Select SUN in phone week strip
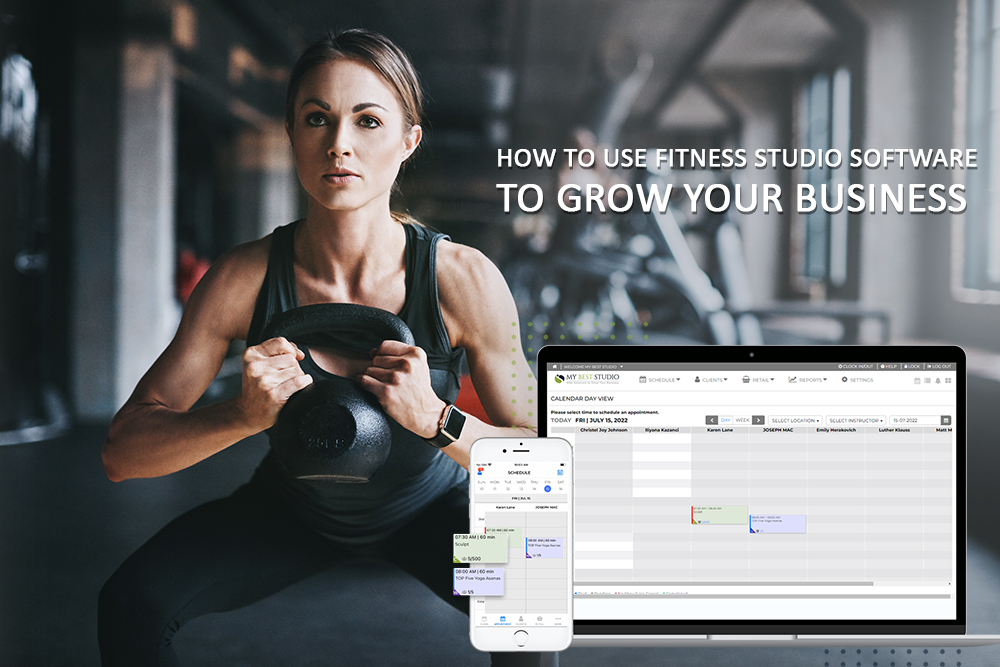The height and width of the screenshot is (667, 1000). (482, 485)
